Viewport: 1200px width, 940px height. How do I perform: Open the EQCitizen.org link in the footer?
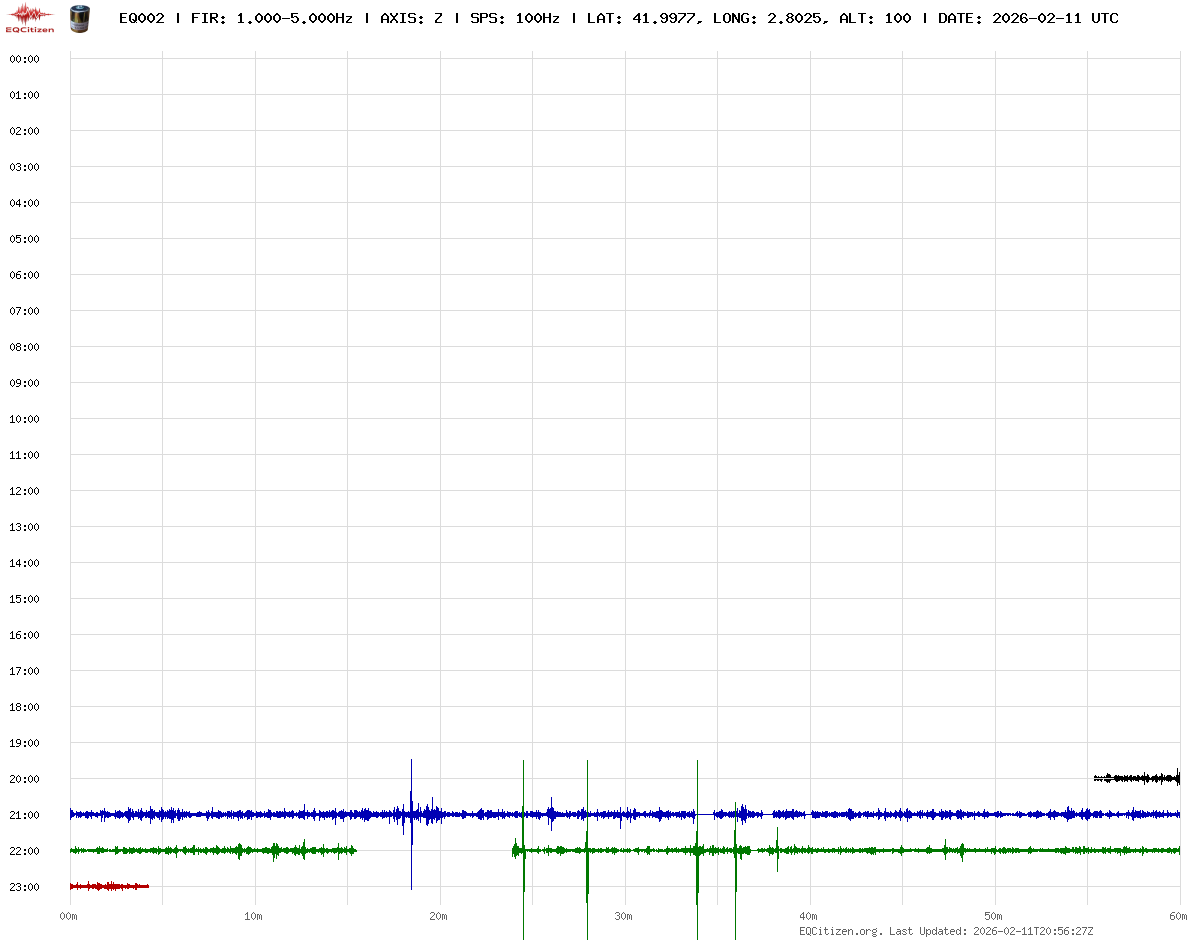[x=841, y=931]
